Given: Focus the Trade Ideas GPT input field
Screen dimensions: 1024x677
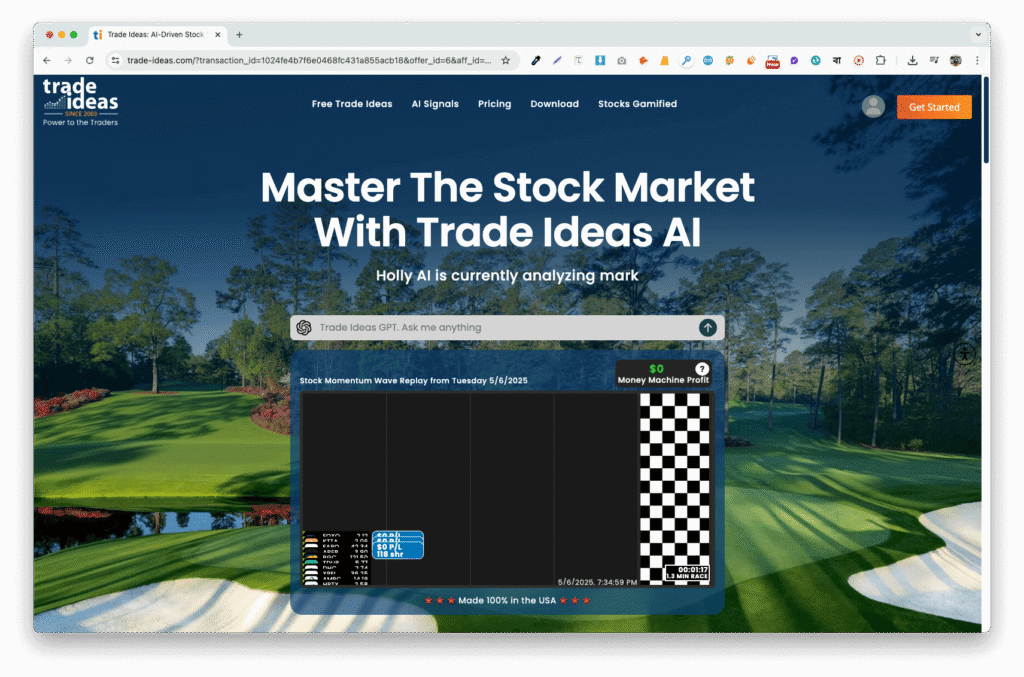Looking at the screenshot, I should [507, 328].
